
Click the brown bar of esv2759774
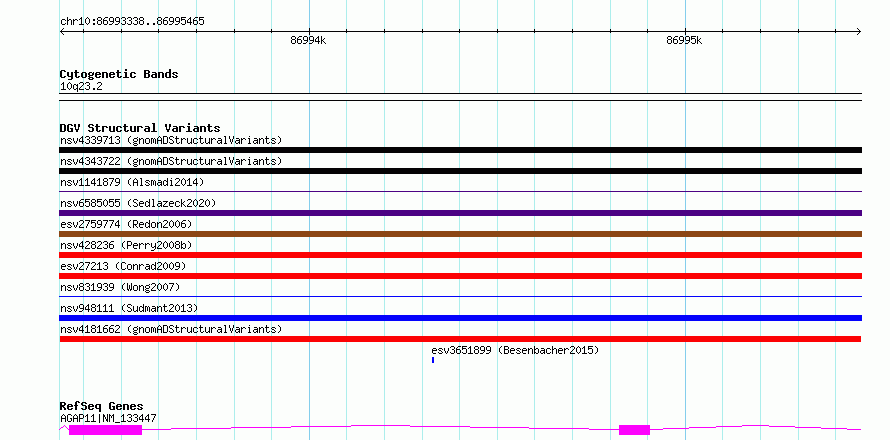[460, 234]
